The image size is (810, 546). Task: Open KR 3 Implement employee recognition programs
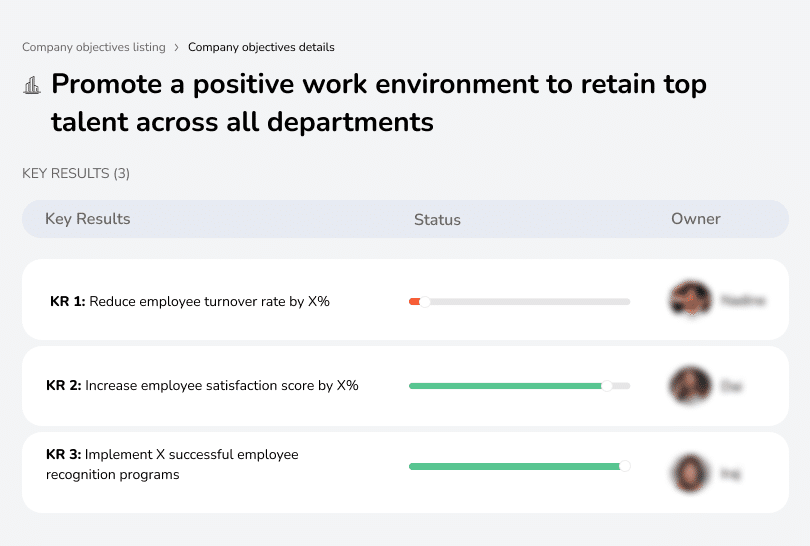click(172, 464)
